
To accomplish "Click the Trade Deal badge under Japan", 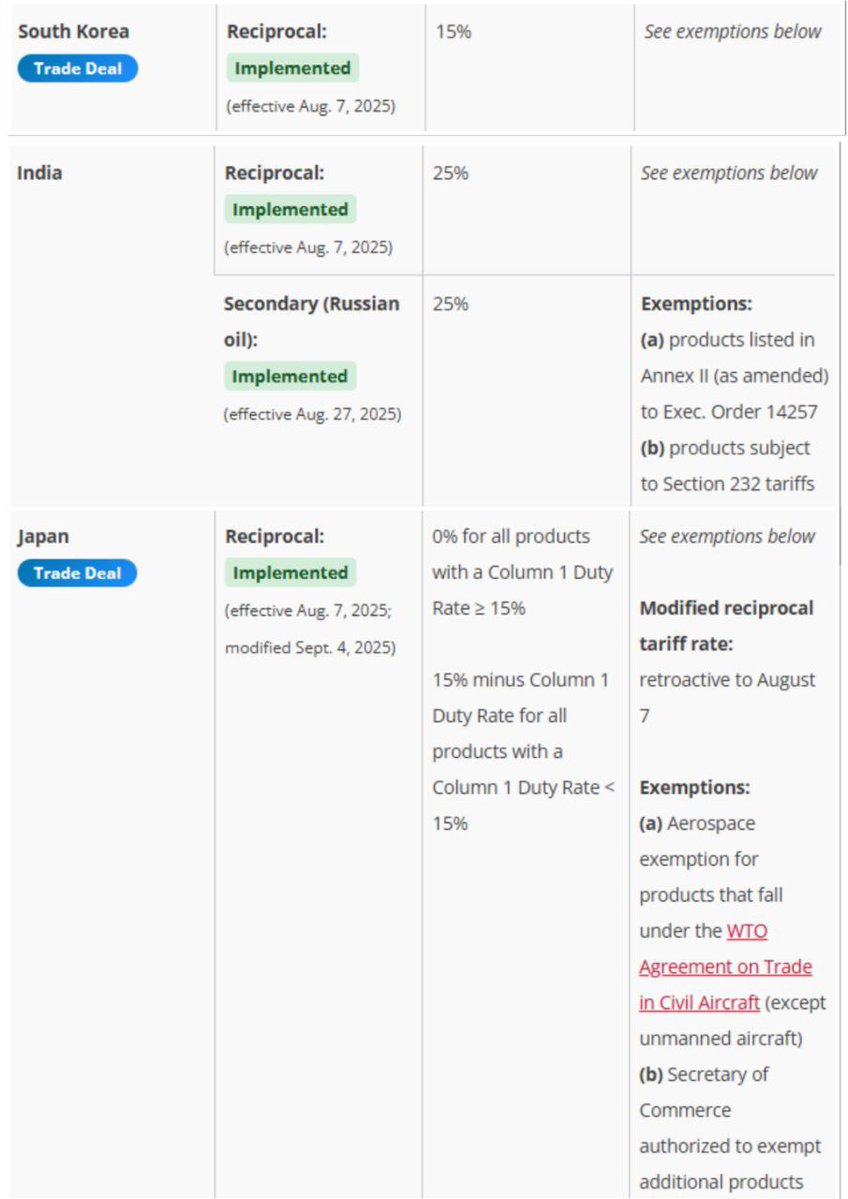I will (x=78, y=573).
